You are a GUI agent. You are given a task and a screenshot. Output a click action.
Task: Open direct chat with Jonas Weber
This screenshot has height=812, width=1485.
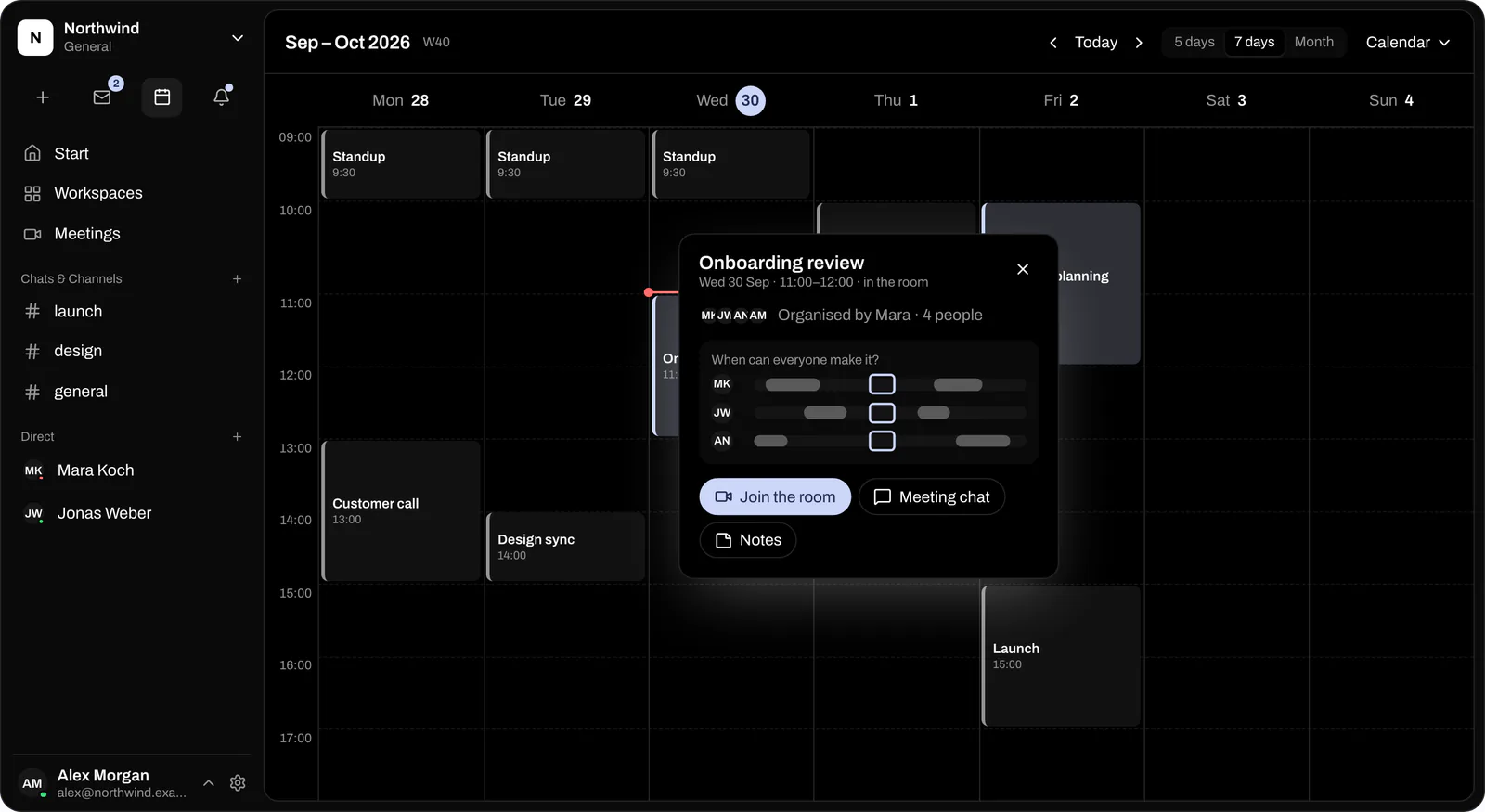132,513
